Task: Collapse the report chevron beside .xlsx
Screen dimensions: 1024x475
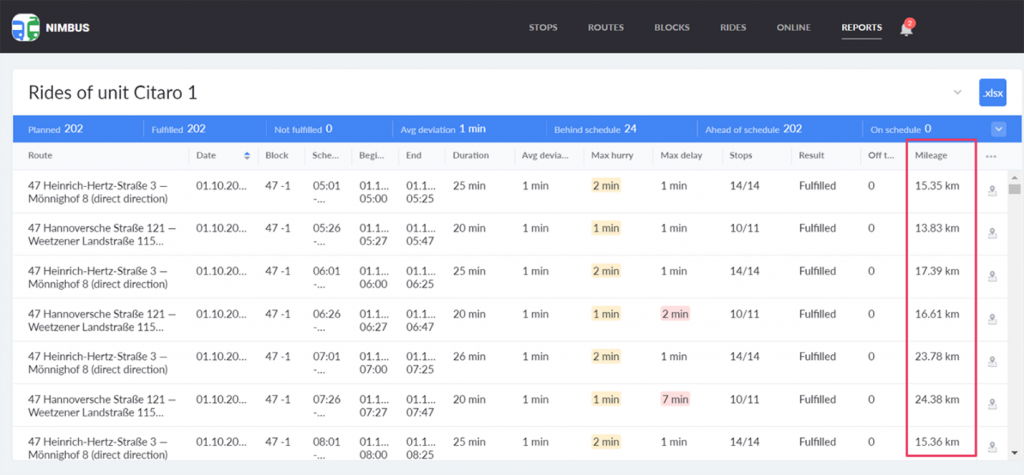Action: tap(957, 92)
